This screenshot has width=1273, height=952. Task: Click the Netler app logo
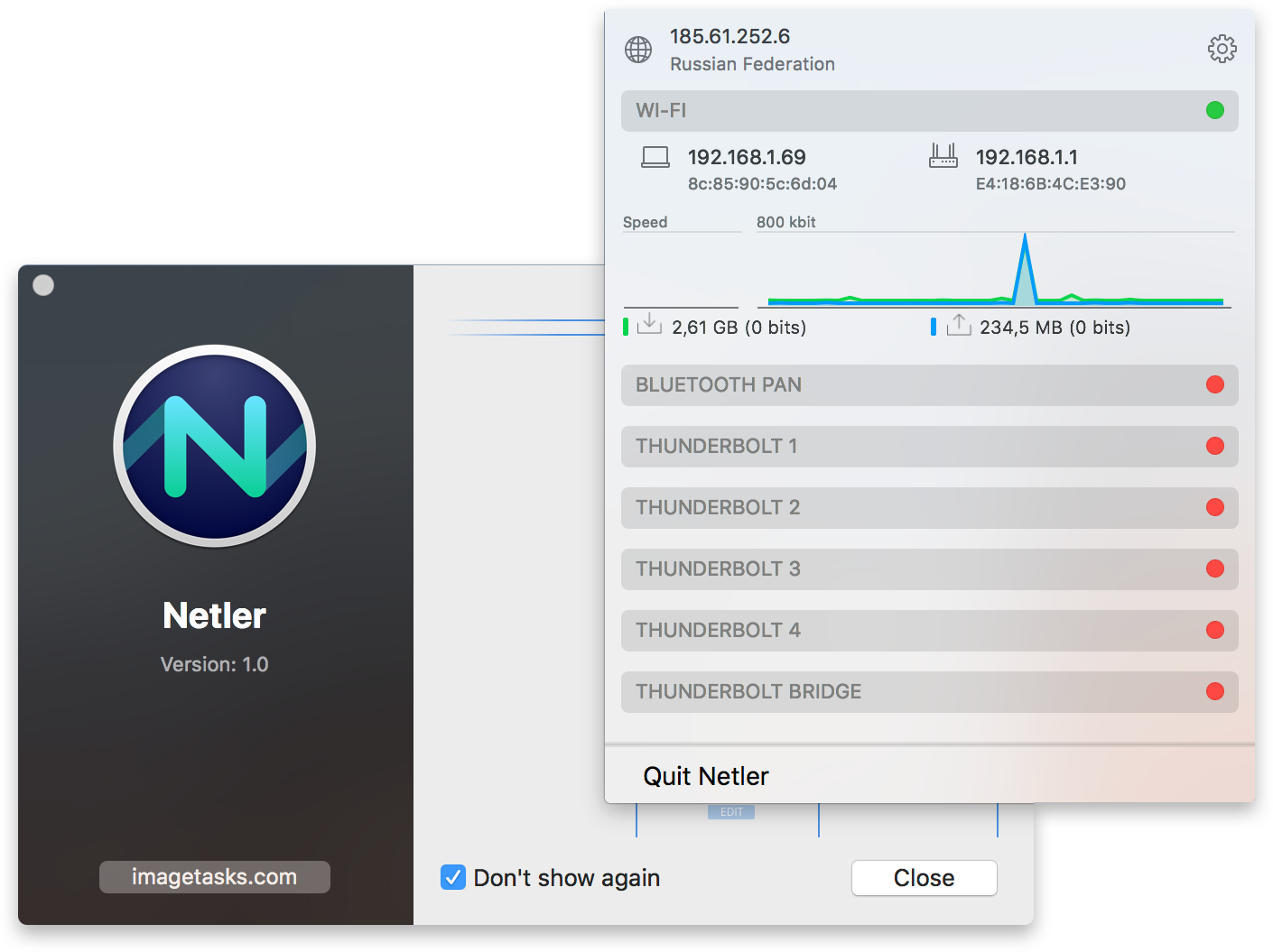tap(215, 446)
